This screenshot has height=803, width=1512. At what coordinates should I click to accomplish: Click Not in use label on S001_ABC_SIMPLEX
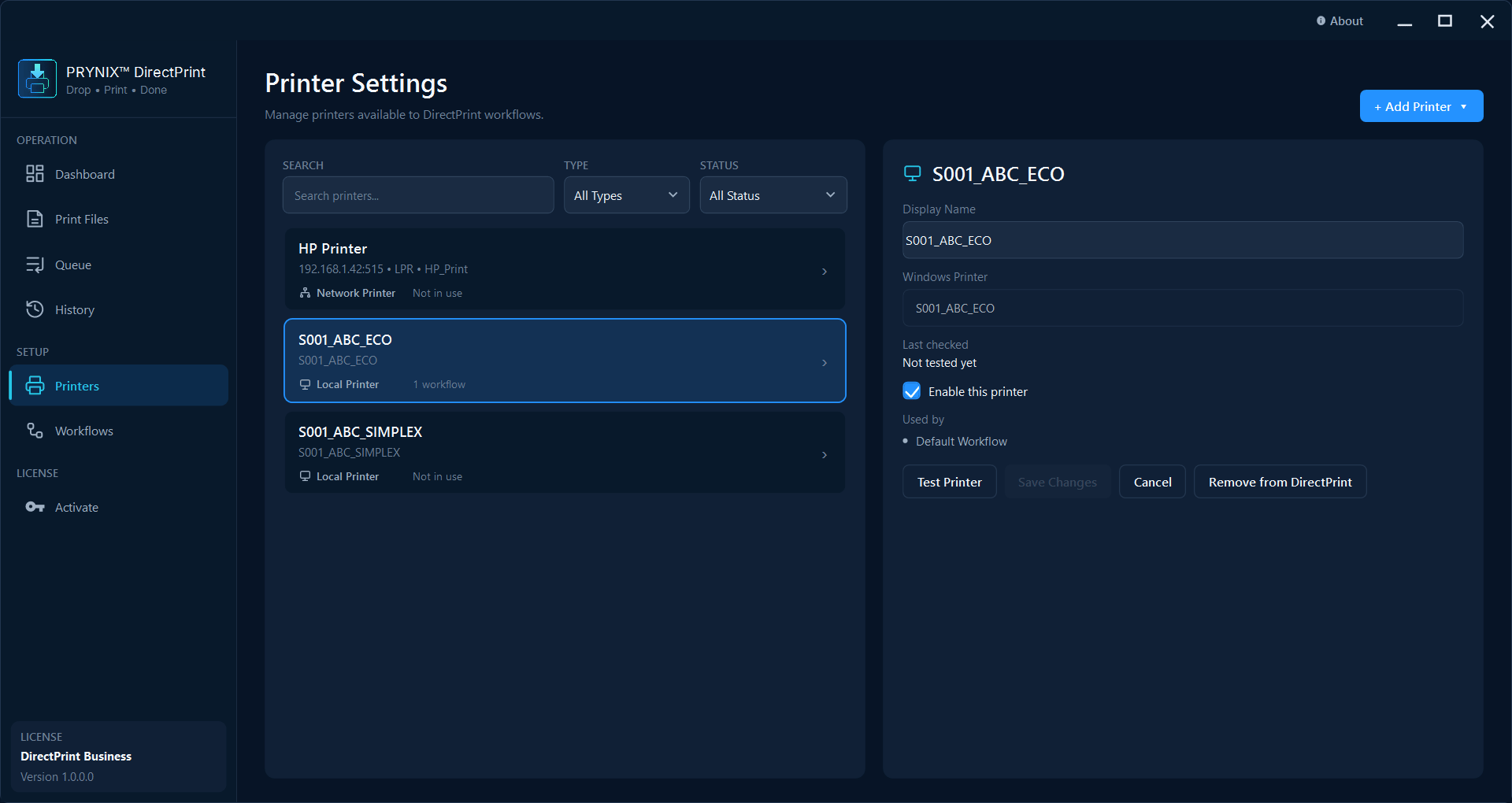(437, 476)
